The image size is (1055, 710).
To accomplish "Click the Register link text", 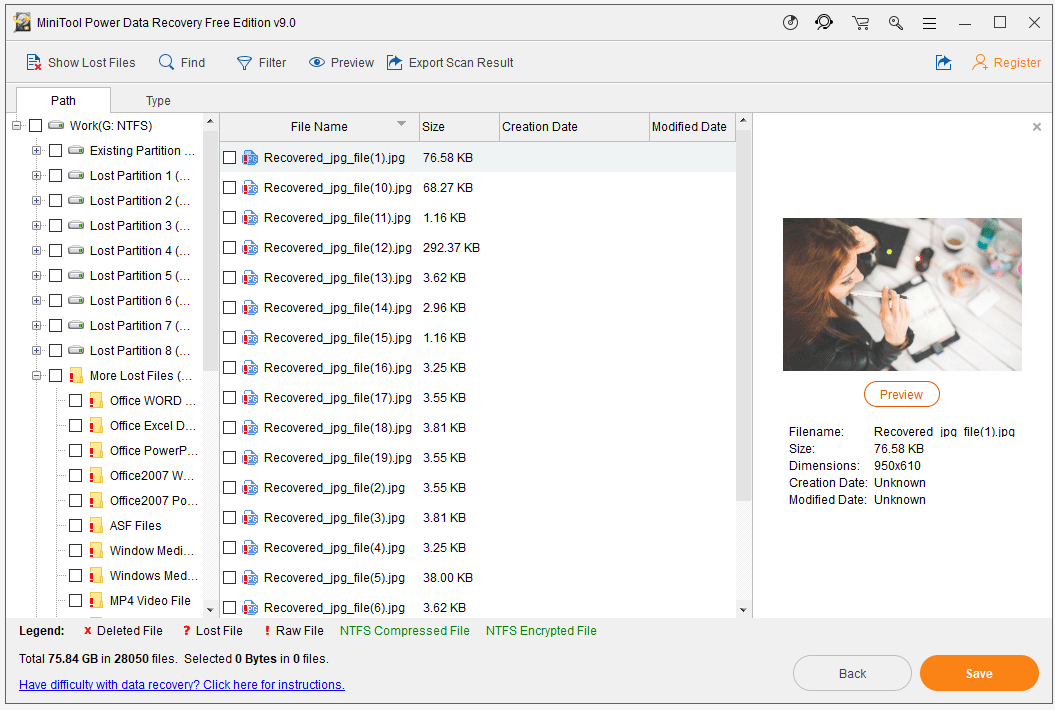I will [1017, 63].
